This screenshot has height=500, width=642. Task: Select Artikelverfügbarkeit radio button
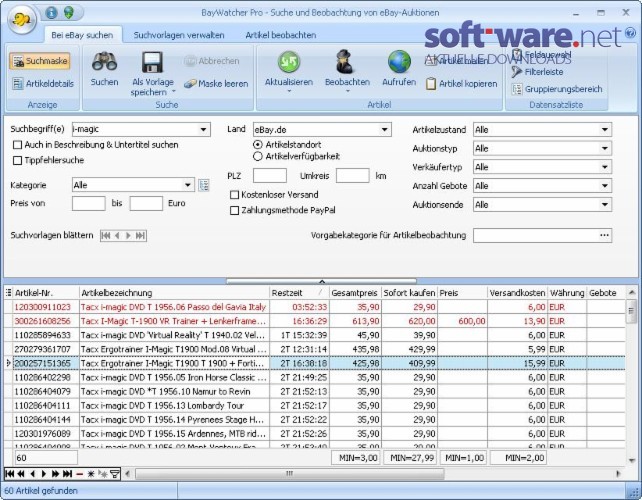[258, 156]
